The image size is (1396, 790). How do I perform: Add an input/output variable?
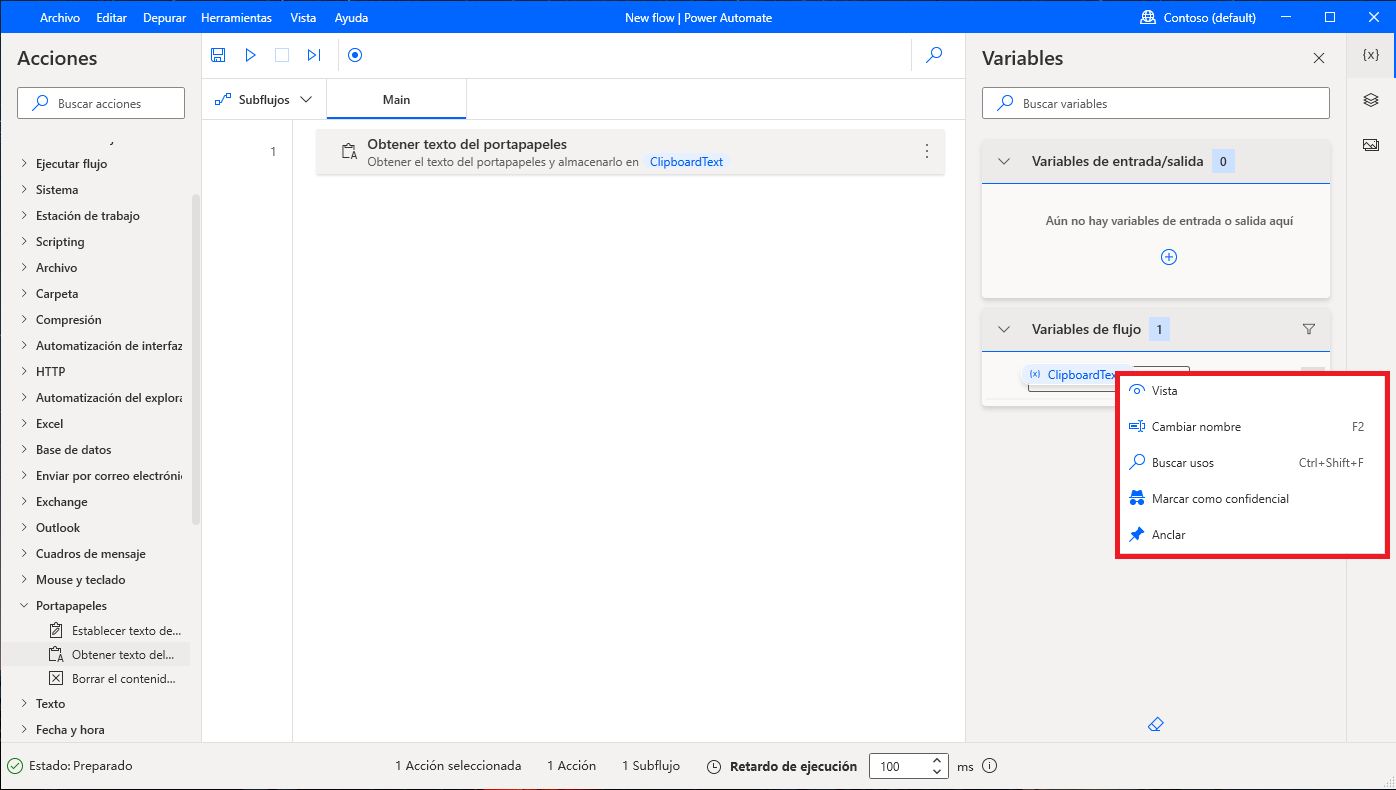[1168, 257]
